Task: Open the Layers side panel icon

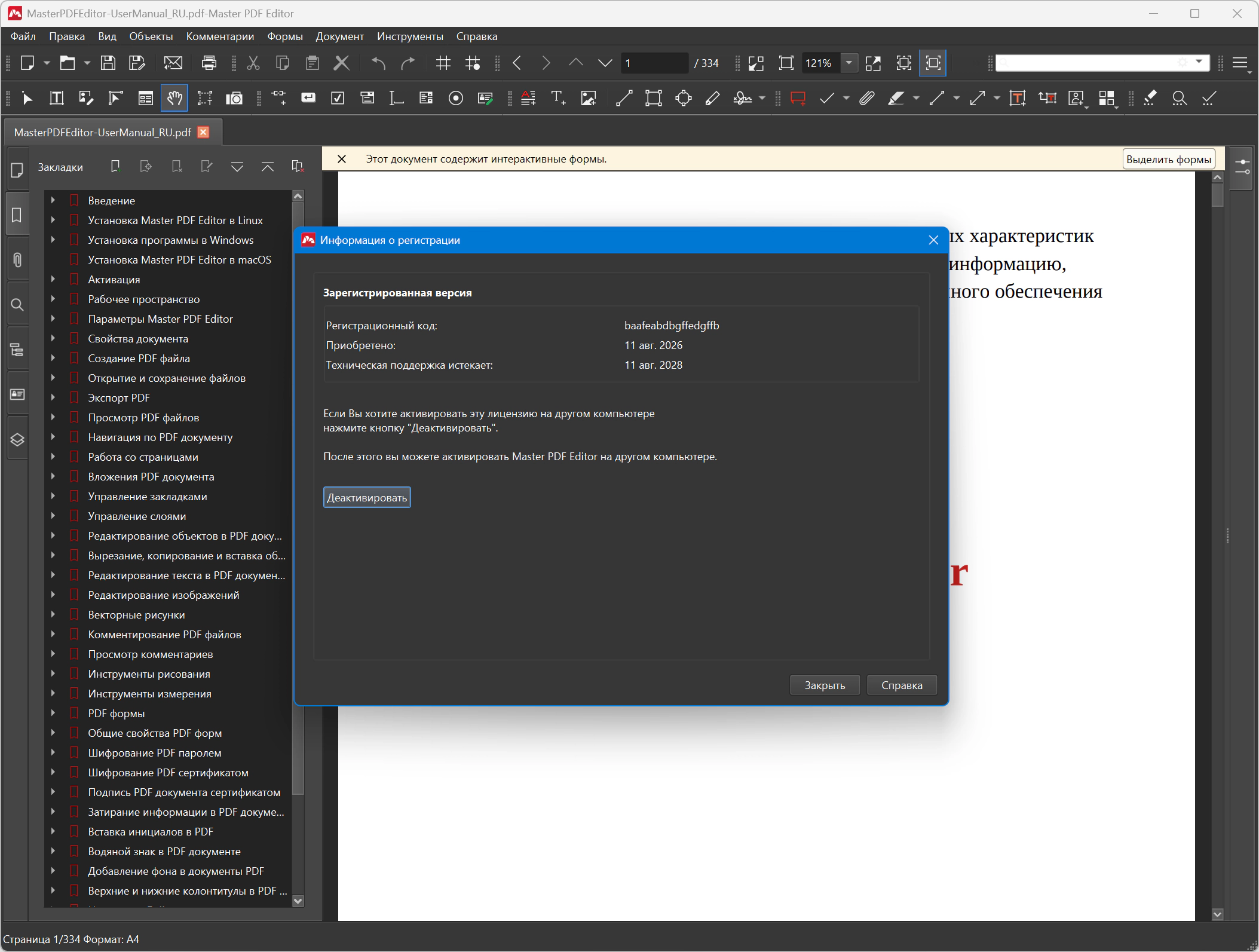Action: point(17,440)
